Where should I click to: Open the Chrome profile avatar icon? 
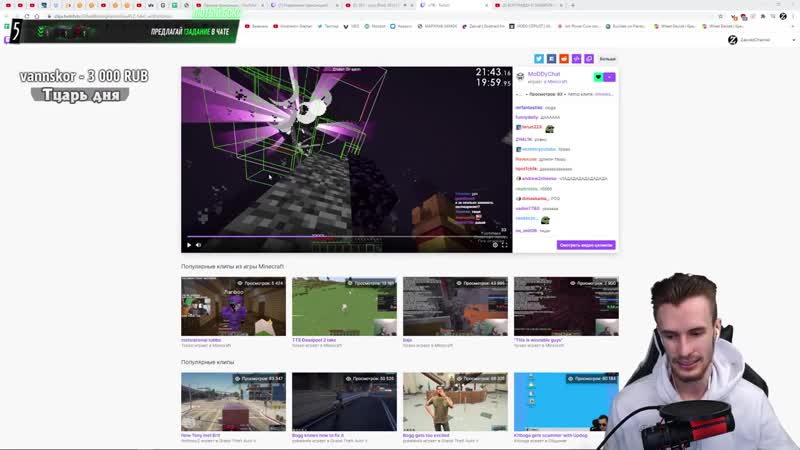[x=783, y=16]
